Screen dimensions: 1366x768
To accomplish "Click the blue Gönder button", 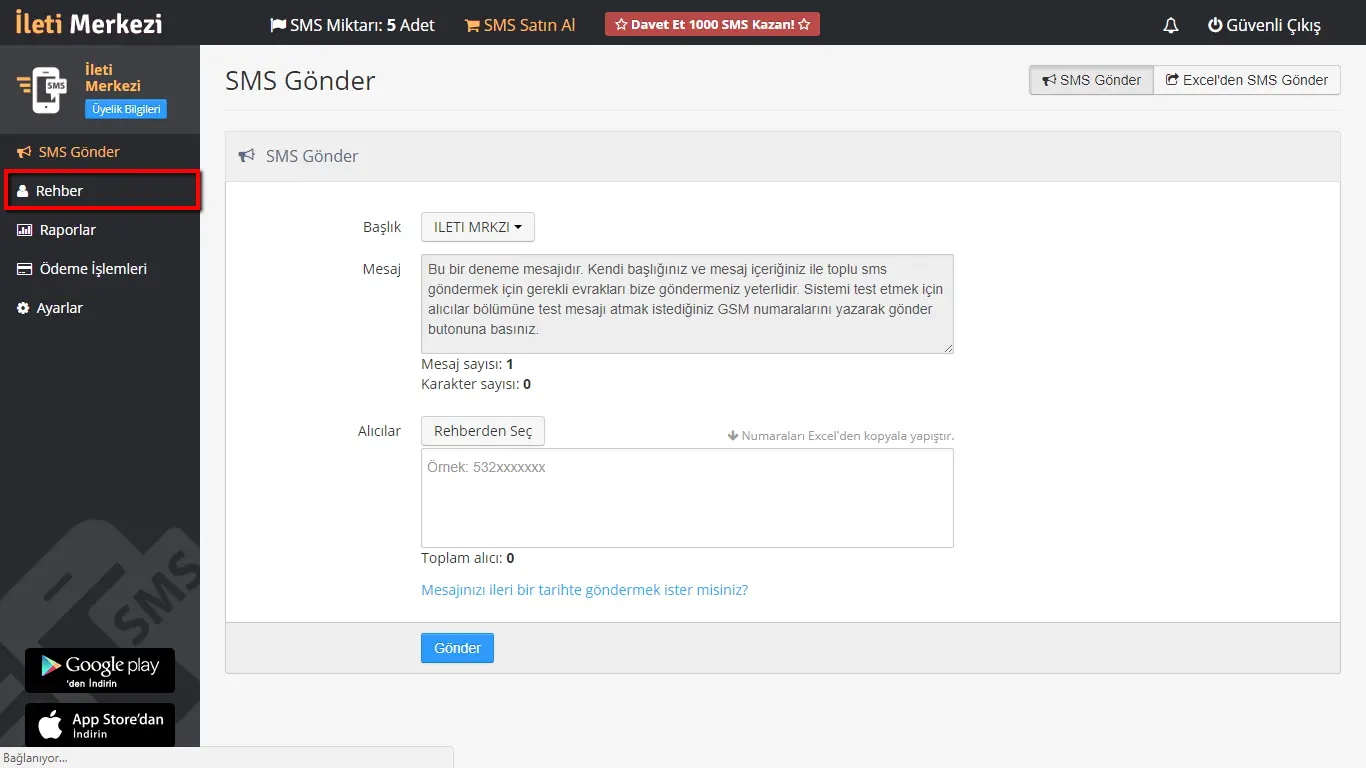I will (457, 648).
